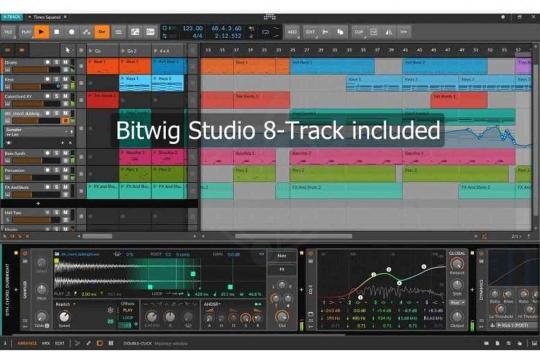The image size is (540, 360).
Task: Open the ADD menu in toolbar
Action: [x=292, y=32]
